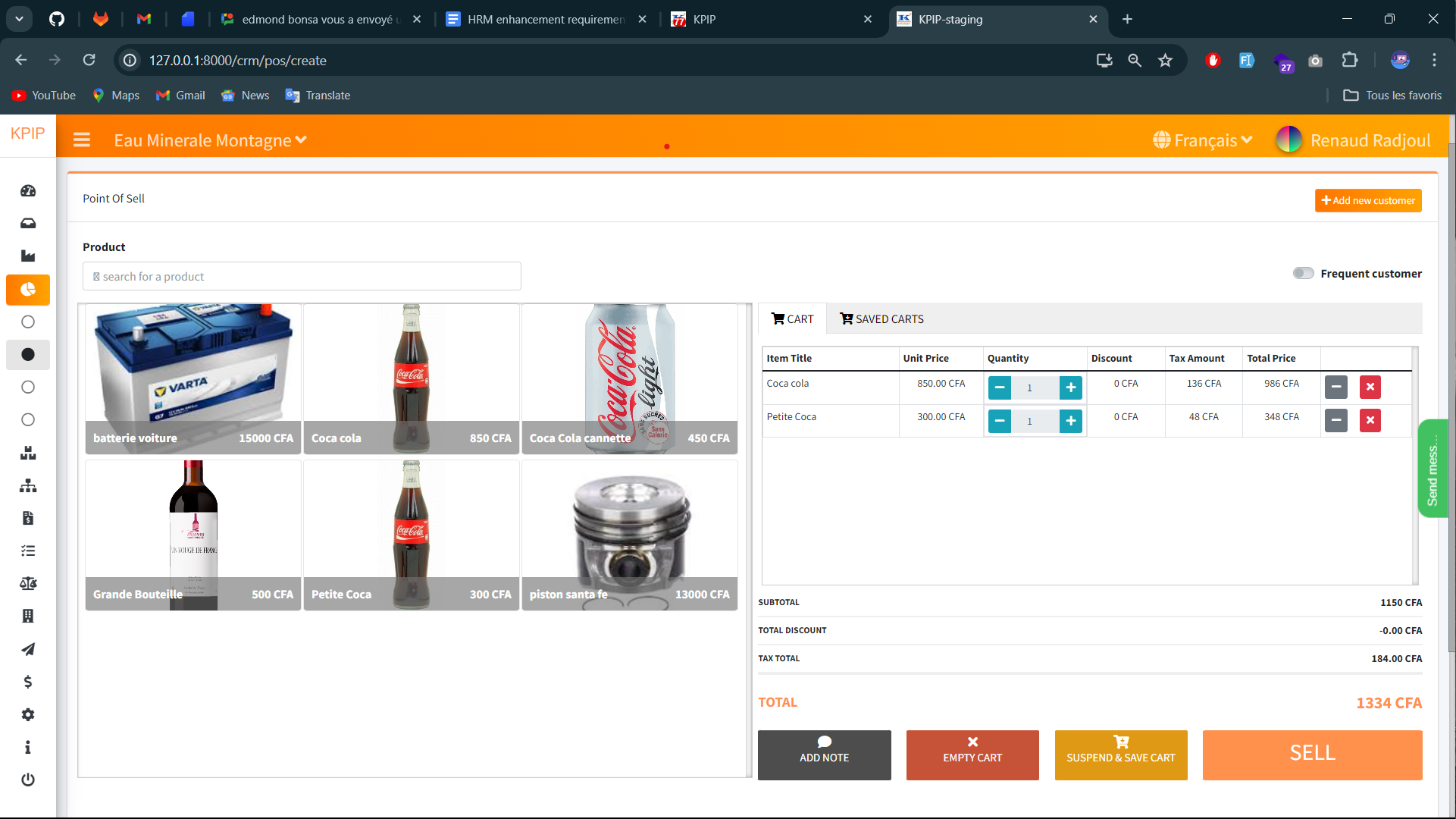Bookmark this page with the star icon
The height and width of the screenshot is (819, 1456).
click(x=1166, y=60)
